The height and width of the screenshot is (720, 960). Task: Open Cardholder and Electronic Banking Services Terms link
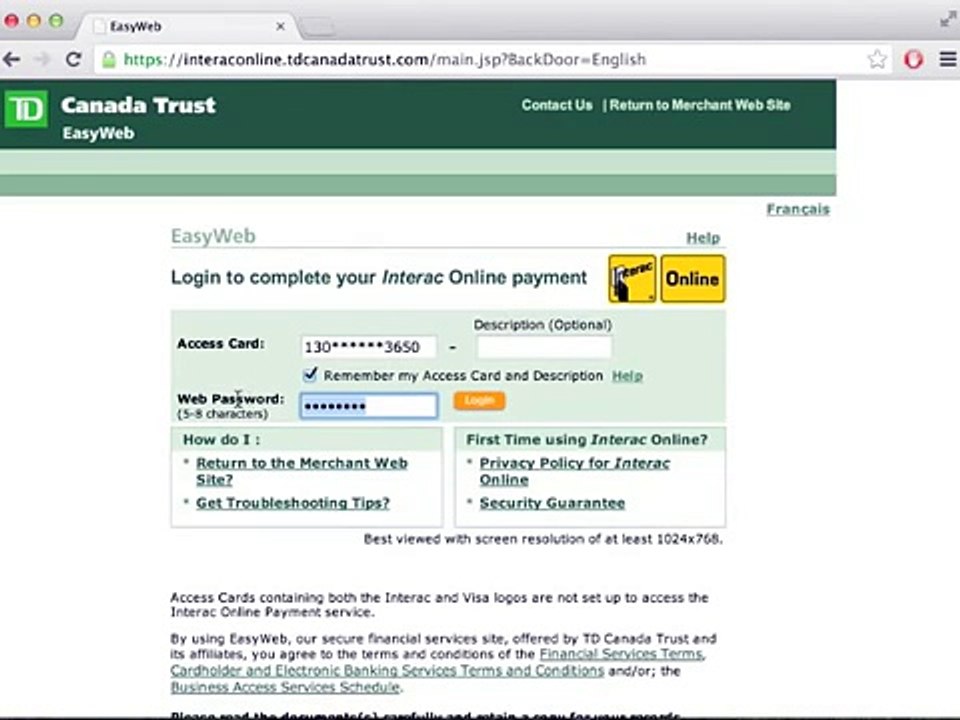[x=387, y=670]
